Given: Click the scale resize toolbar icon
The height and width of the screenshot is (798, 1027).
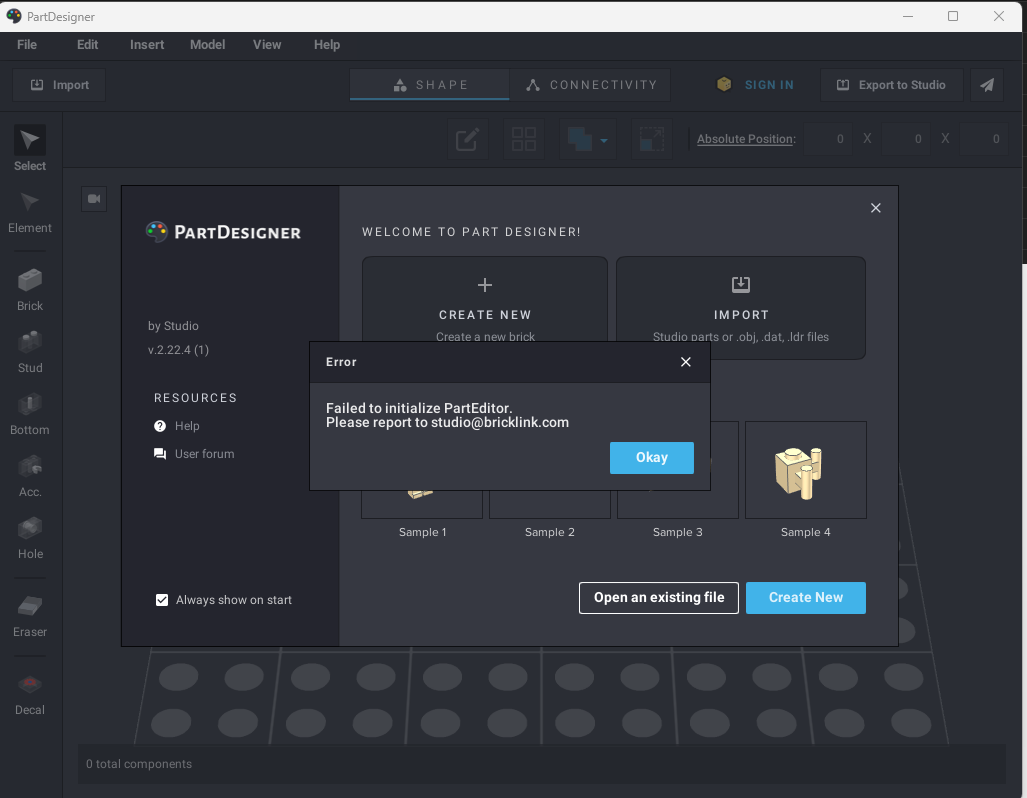Looking at the screenshot, I should pos(652,139).
